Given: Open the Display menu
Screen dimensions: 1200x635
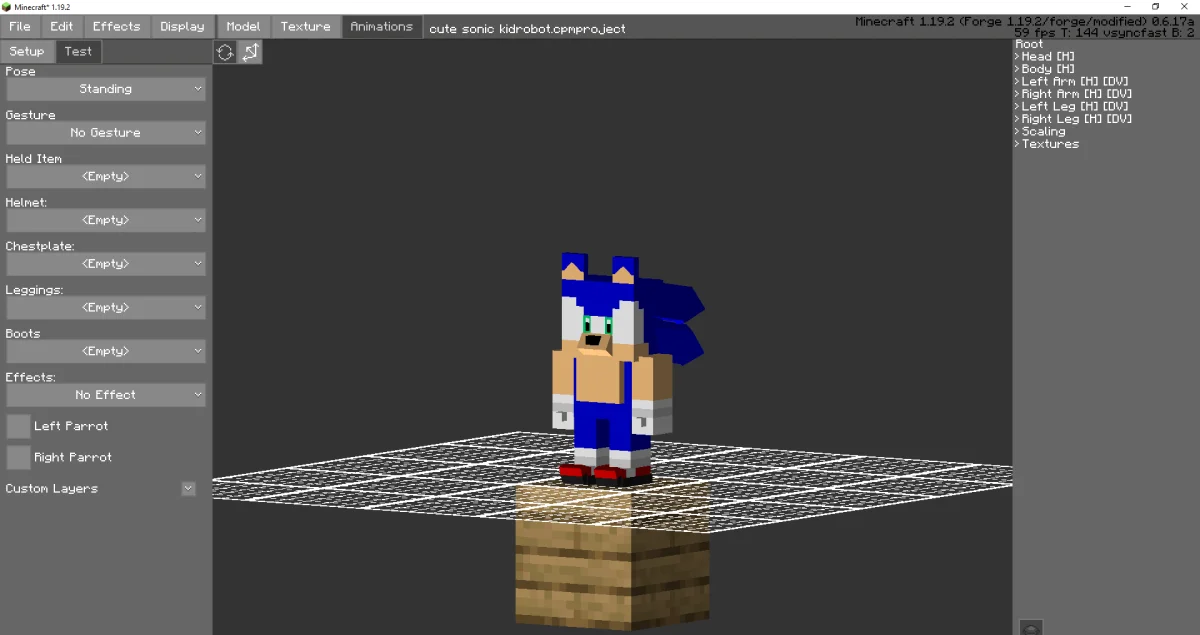Looking at the screenshot, I should click(x=182, y=26).
